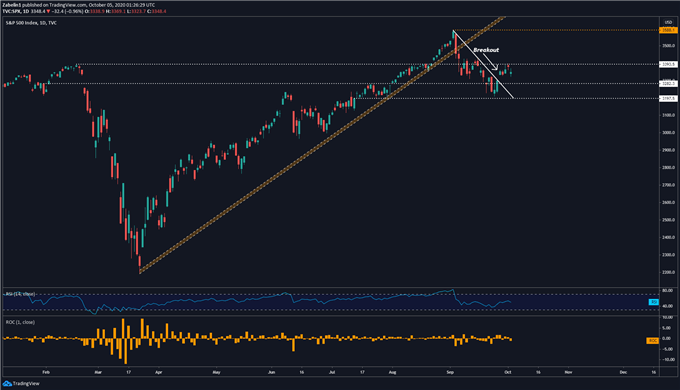Screen dimensions: 680x390
Task: Click the Zabelin1 author name
Action: 11,5
